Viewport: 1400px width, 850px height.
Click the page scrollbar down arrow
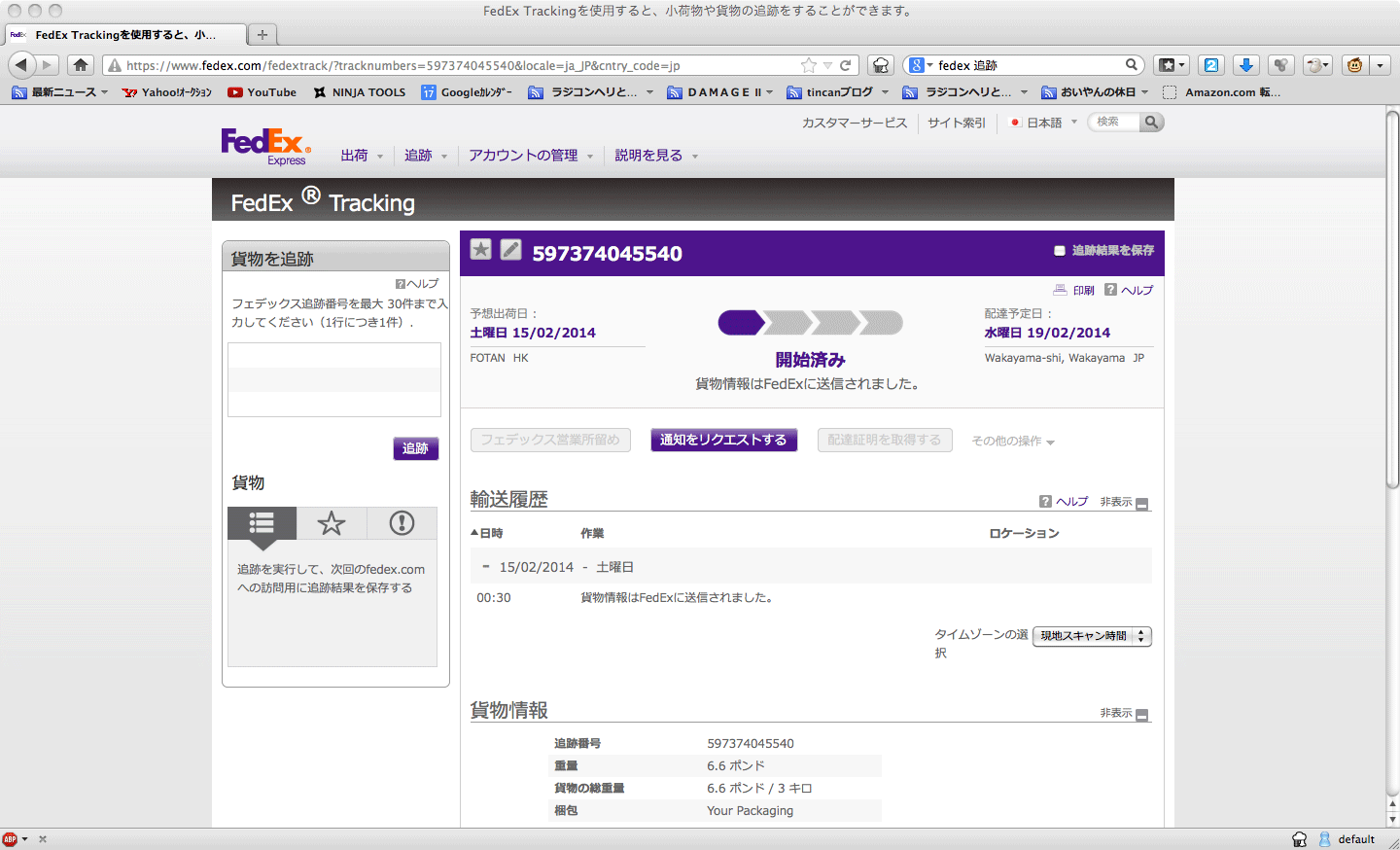pyautogui.click(x=1392, y=820)
